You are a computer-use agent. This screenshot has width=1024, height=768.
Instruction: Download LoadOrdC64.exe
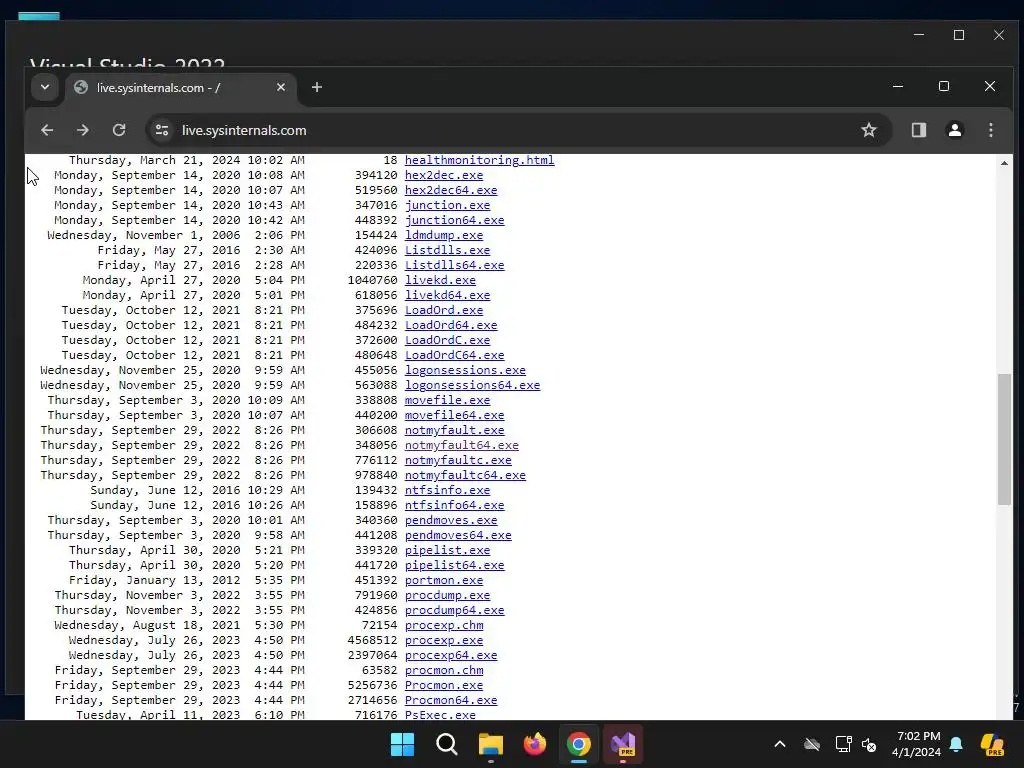[455, 355]
